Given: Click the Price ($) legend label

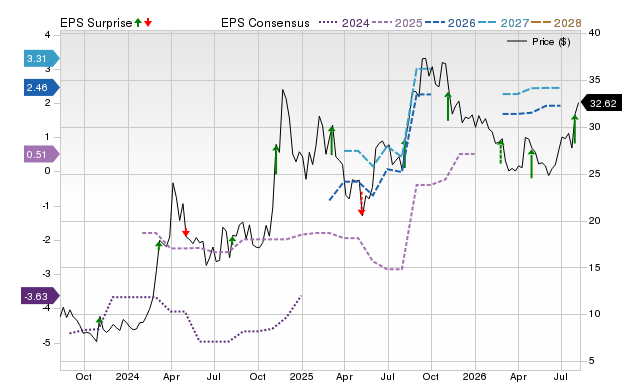Looking at the screenshot, I should (551, 42).
